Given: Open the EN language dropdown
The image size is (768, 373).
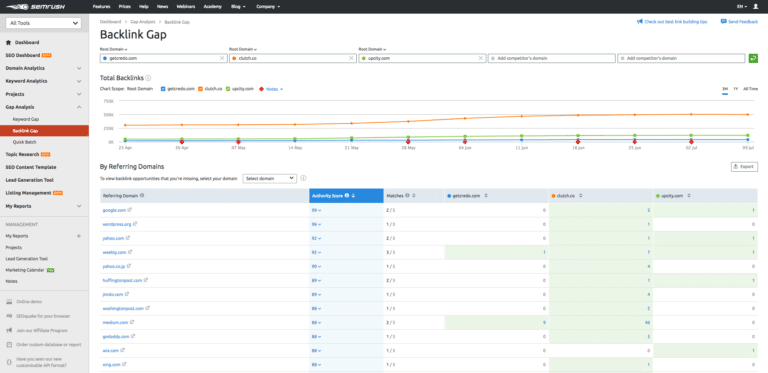Looking at the screenshot, I should tap(742, 7).
